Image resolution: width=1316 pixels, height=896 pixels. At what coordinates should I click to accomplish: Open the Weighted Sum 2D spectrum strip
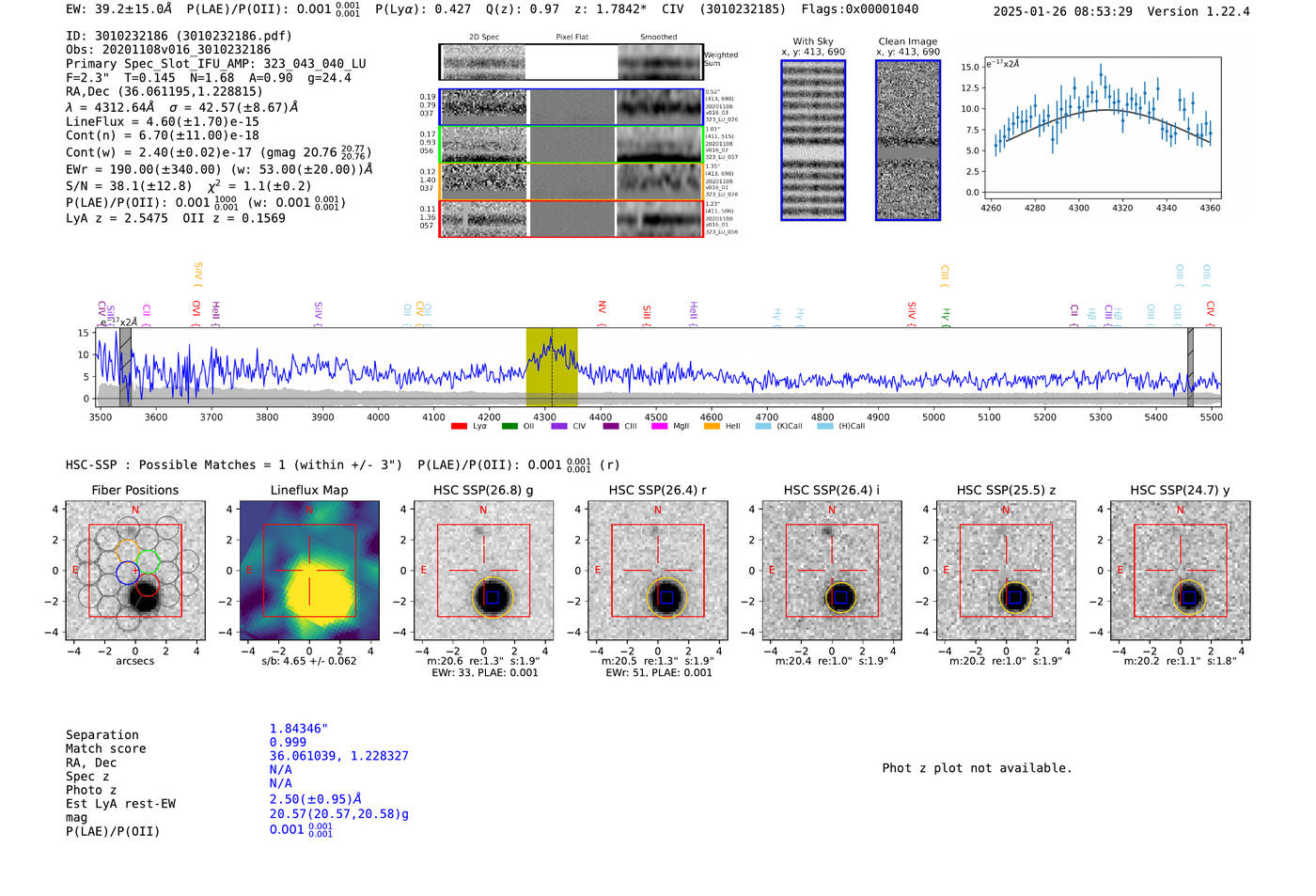572,62
